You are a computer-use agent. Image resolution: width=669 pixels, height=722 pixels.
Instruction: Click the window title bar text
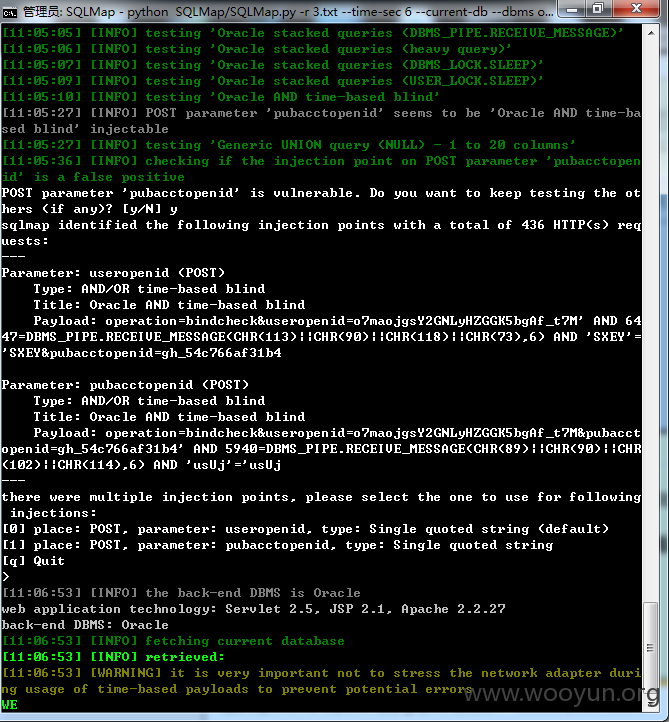pos(288,12)
